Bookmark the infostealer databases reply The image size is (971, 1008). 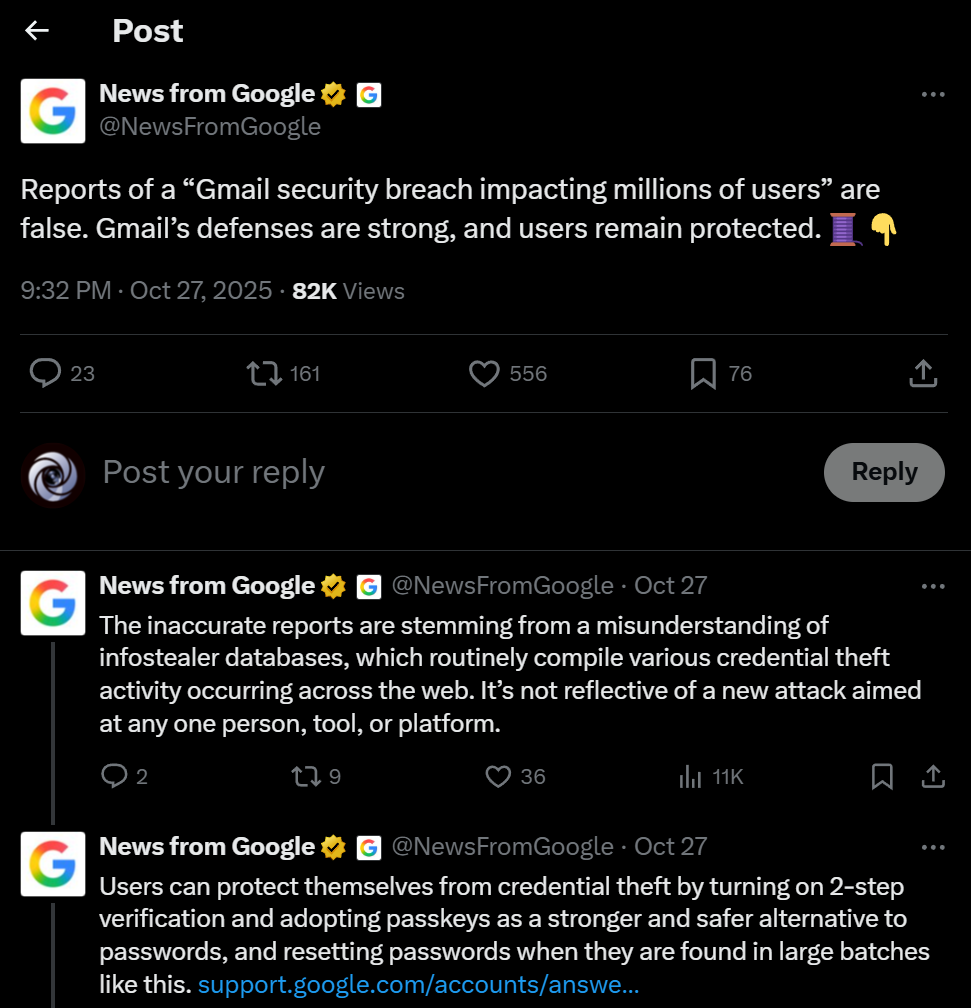(882, 776)
